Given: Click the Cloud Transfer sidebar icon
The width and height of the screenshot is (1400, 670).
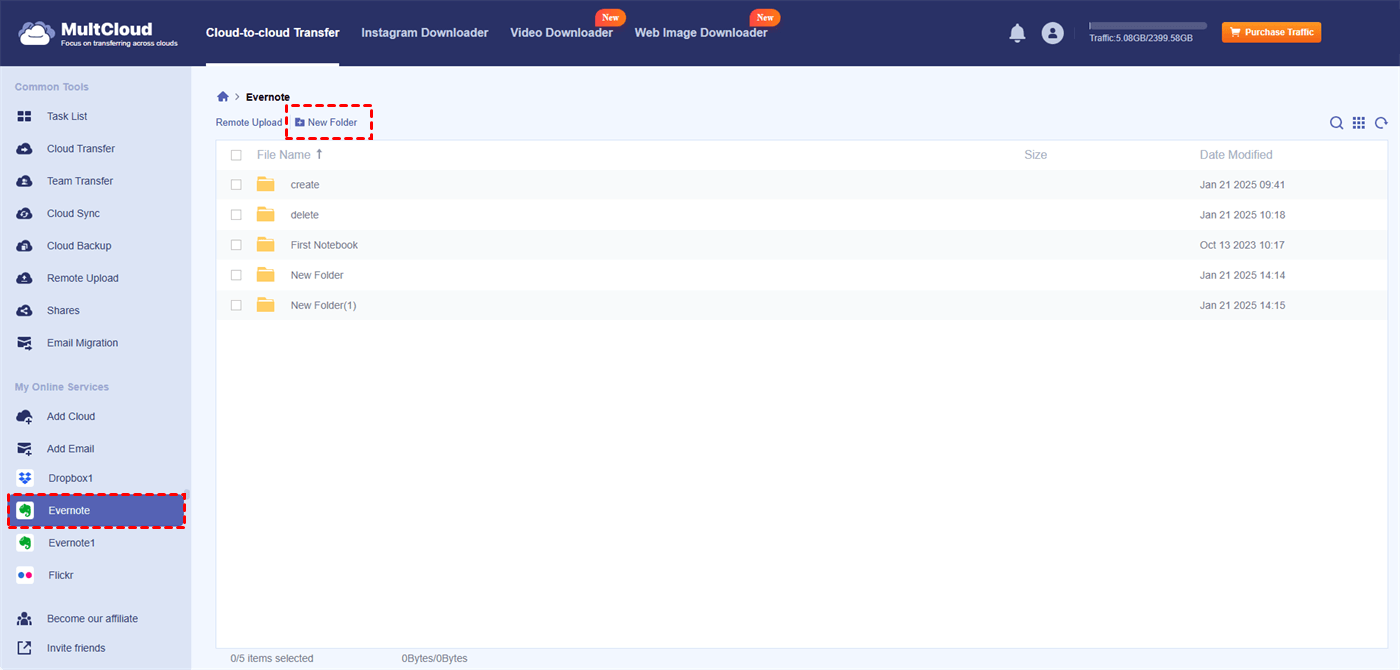Looking at the screenshot, I should pos(25,149).
